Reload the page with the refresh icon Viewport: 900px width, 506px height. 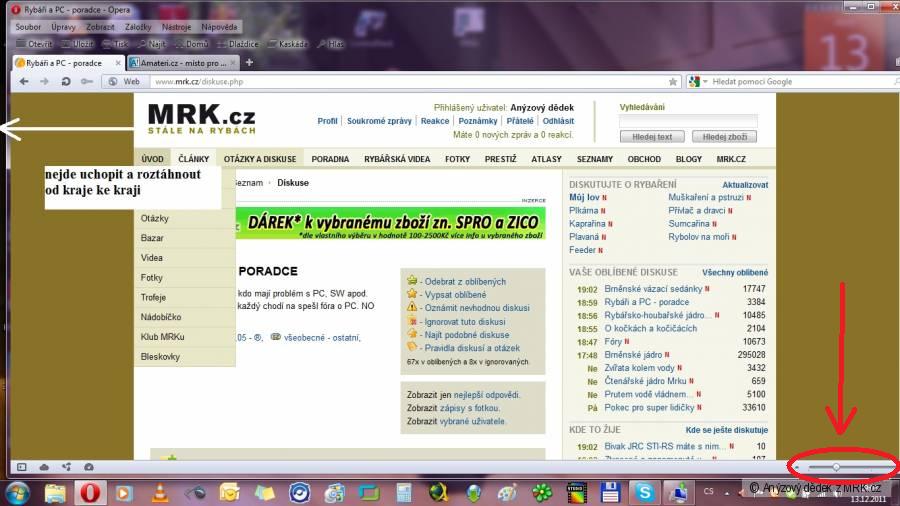[66, 81]
